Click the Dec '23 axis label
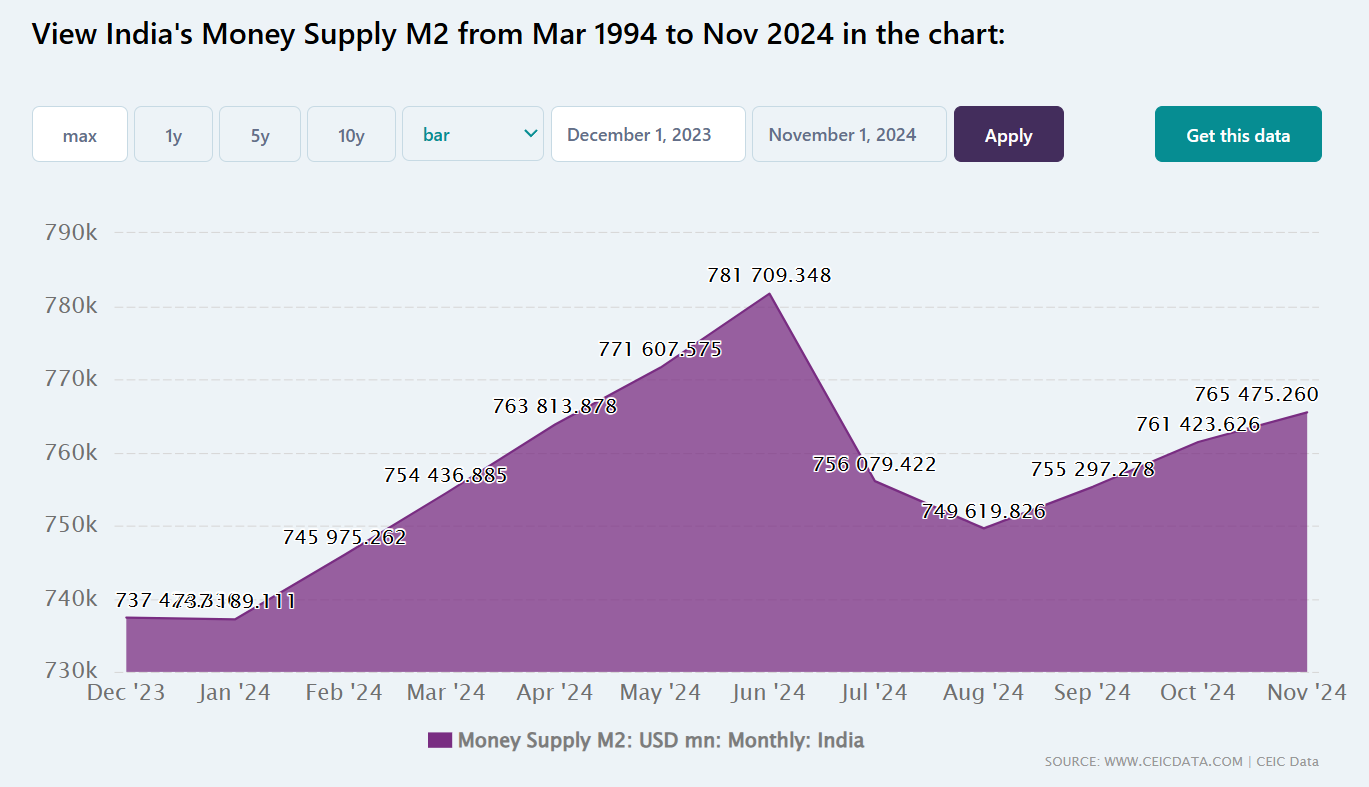This screenshot has height=787, width=1369. [x=126, y=692]
